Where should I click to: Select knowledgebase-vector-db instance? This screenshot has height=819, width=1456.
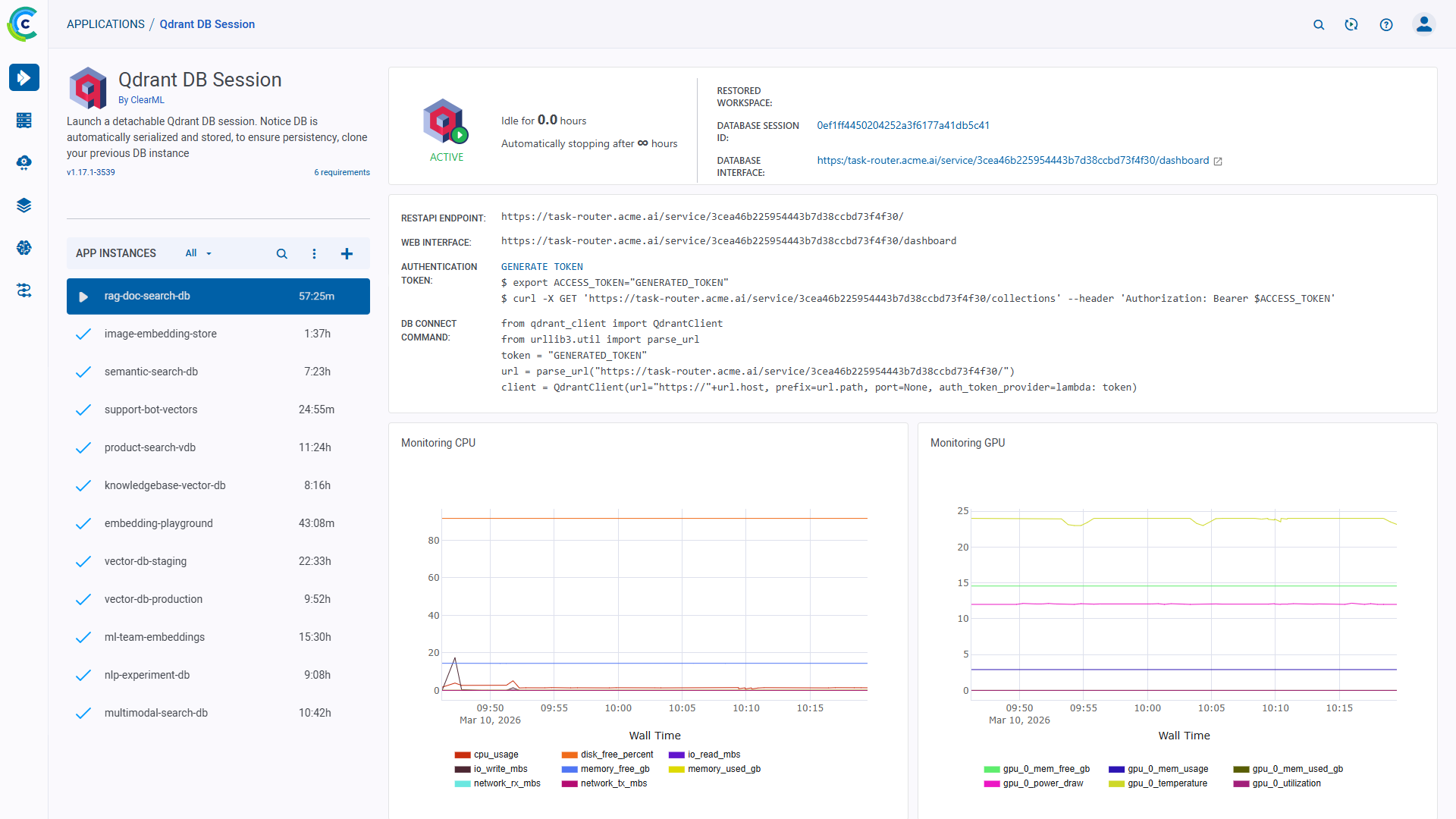pos(218,485)
